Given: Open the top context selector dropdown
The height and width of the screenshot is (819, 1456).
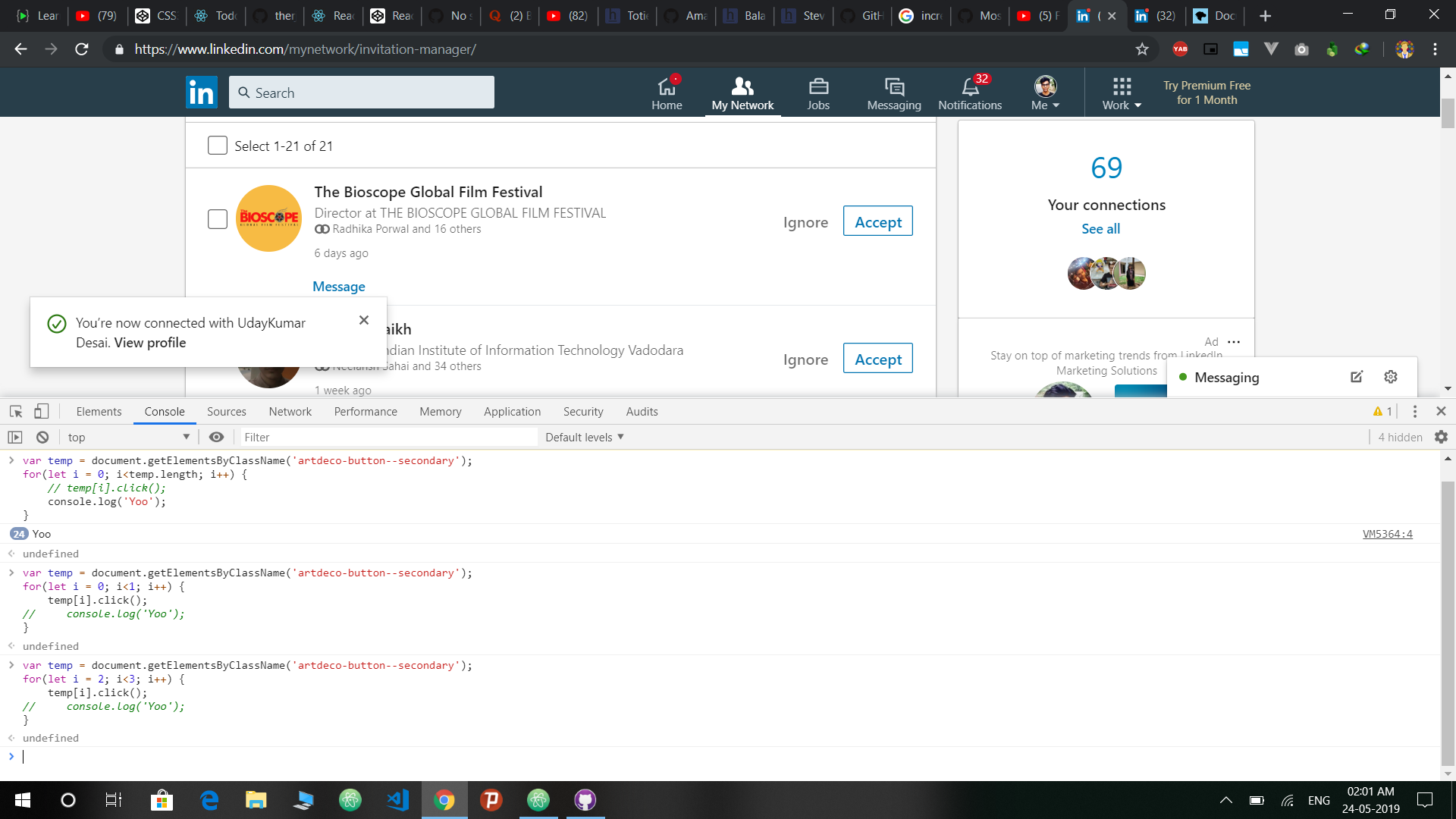Looking at the screenshot, I should point(127,437).
